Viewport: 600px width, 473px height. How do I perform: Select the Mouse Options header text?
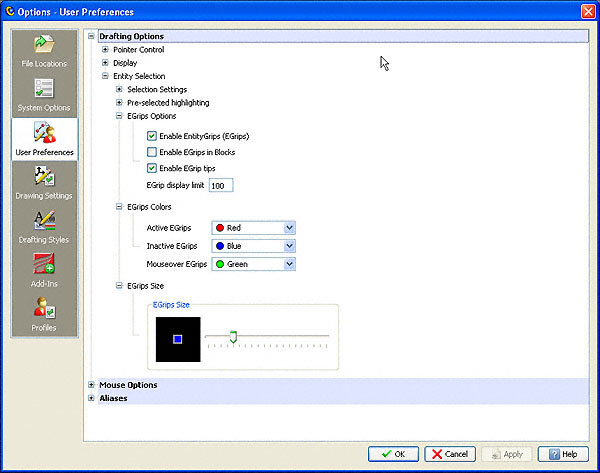pos(128,385)
